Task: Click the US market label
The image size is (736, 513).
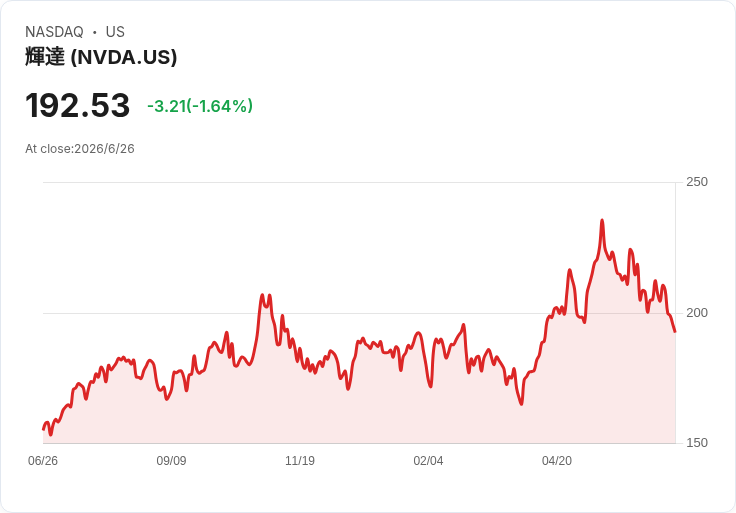Action: pos(115,32)
